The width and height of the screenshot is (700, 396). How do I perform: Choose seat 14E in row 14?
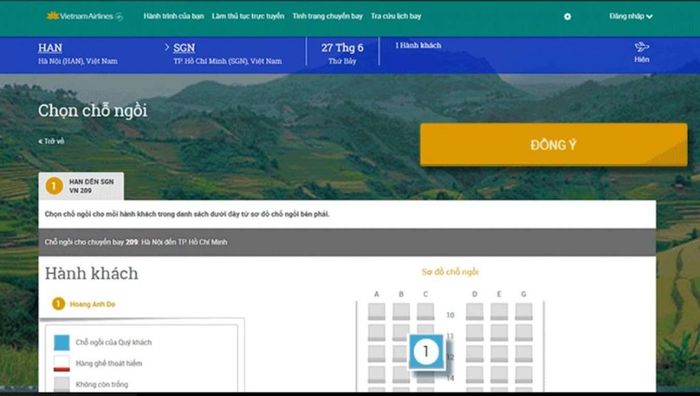[499, 375]
